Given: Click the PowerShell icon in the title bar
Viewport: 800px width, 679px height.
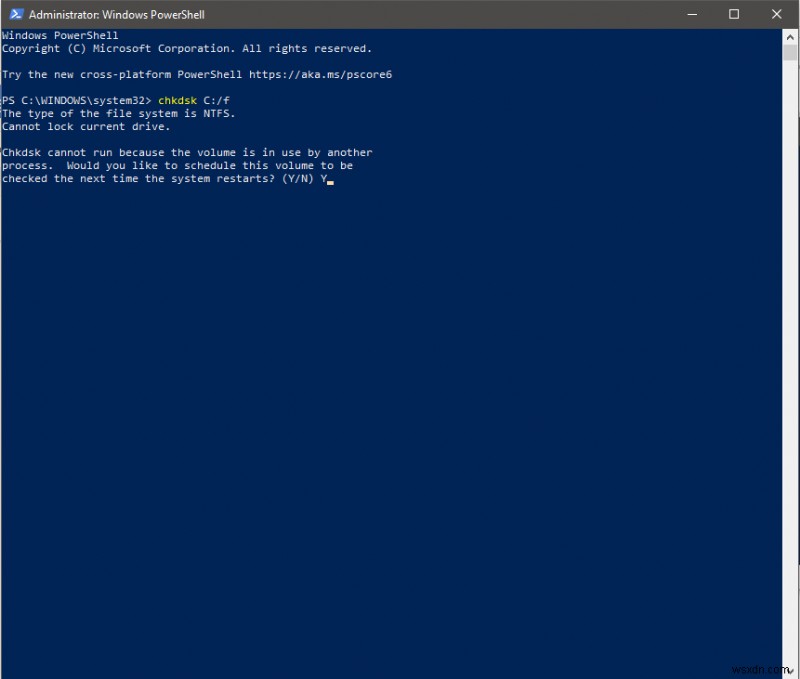Looking at the screenshot, I should coord(14,15).
